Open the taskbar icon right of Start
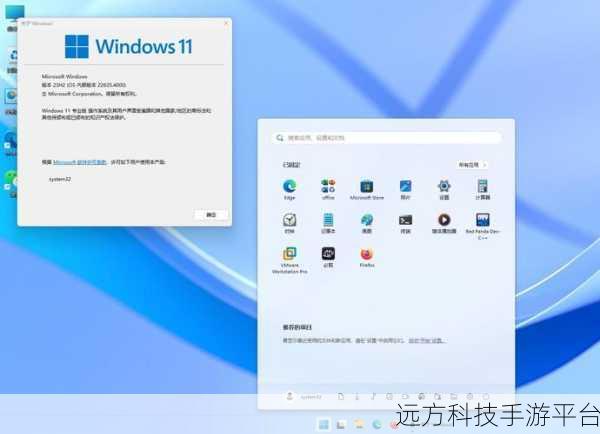 click(341, 424)
